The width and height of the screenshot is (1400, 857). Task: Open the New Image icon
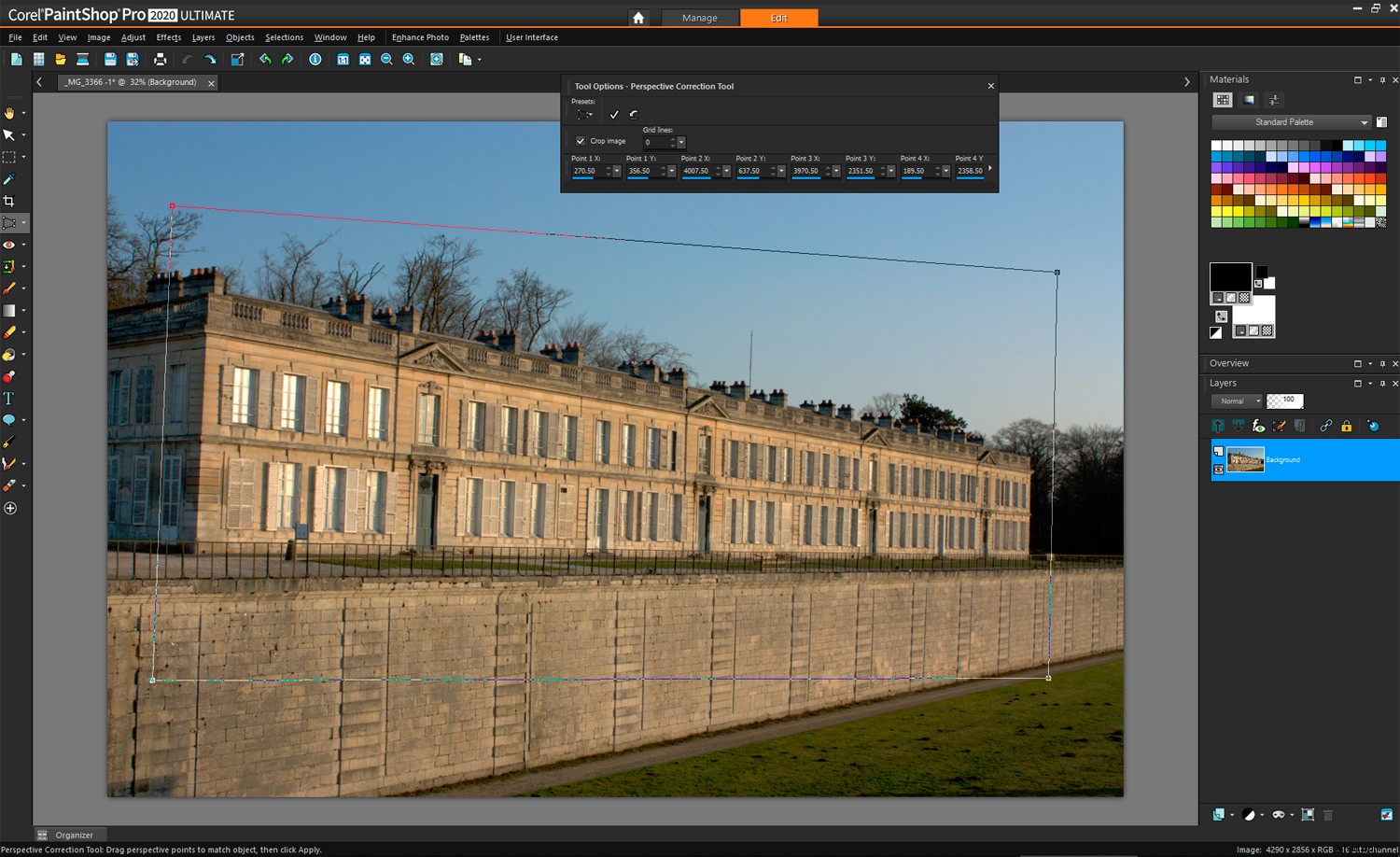coord(16,59)
